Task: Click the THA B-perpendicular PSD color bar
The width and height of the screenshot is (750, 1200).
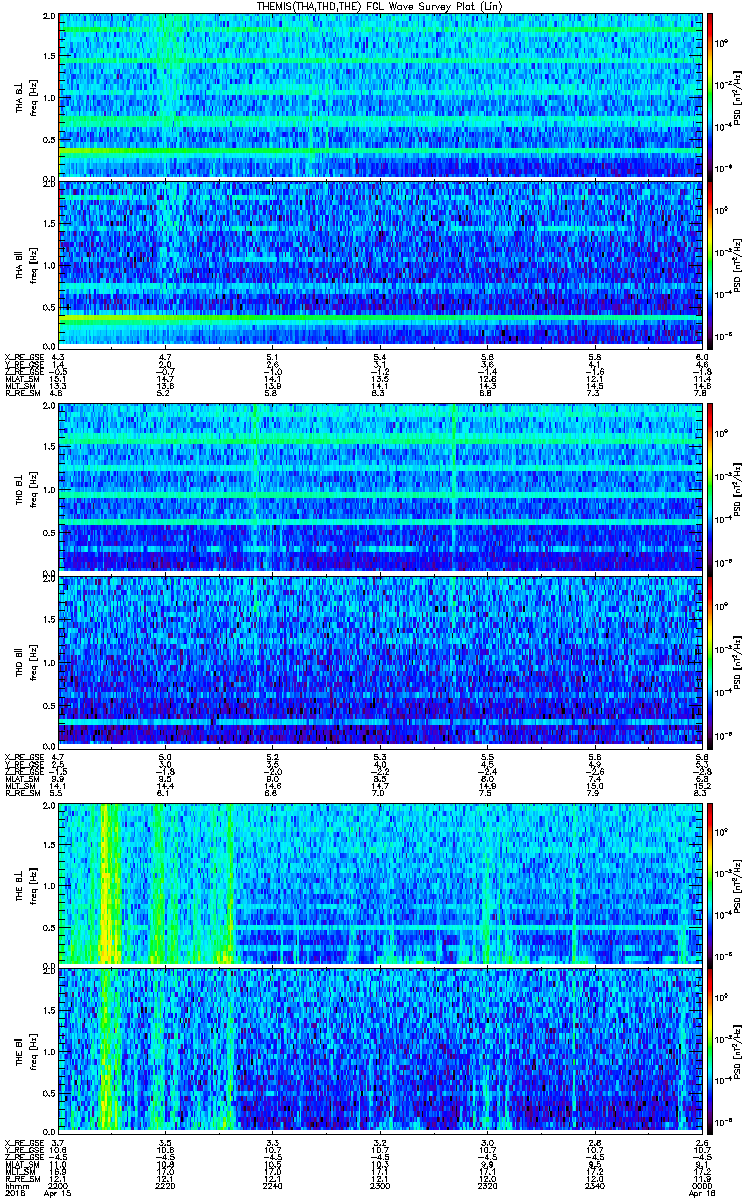Action: [x=710, y=95]
